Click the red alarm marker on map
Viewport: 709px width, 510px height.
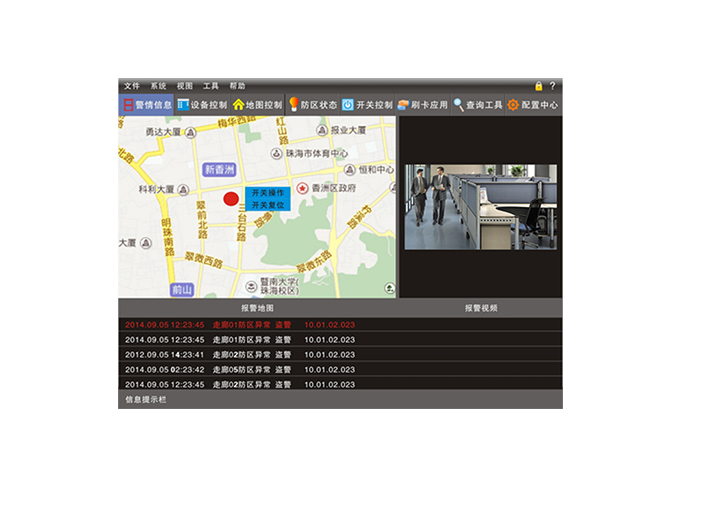tap(231, 198)
